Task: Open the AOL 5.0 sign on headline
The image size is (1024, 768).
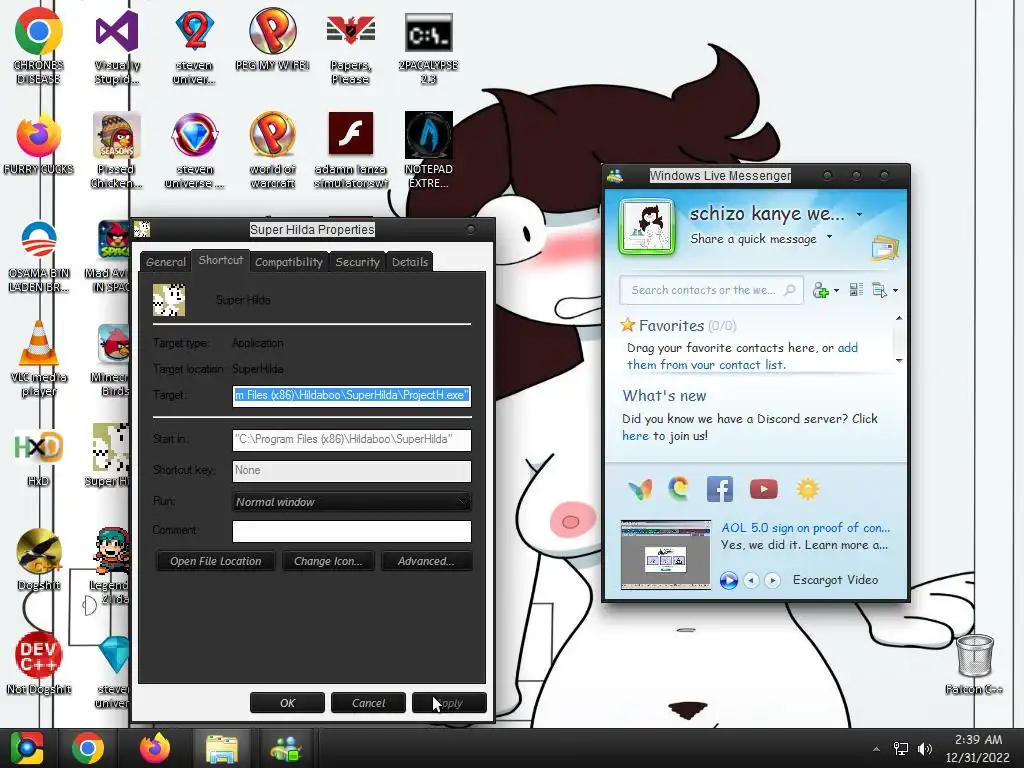Action: 805,528
